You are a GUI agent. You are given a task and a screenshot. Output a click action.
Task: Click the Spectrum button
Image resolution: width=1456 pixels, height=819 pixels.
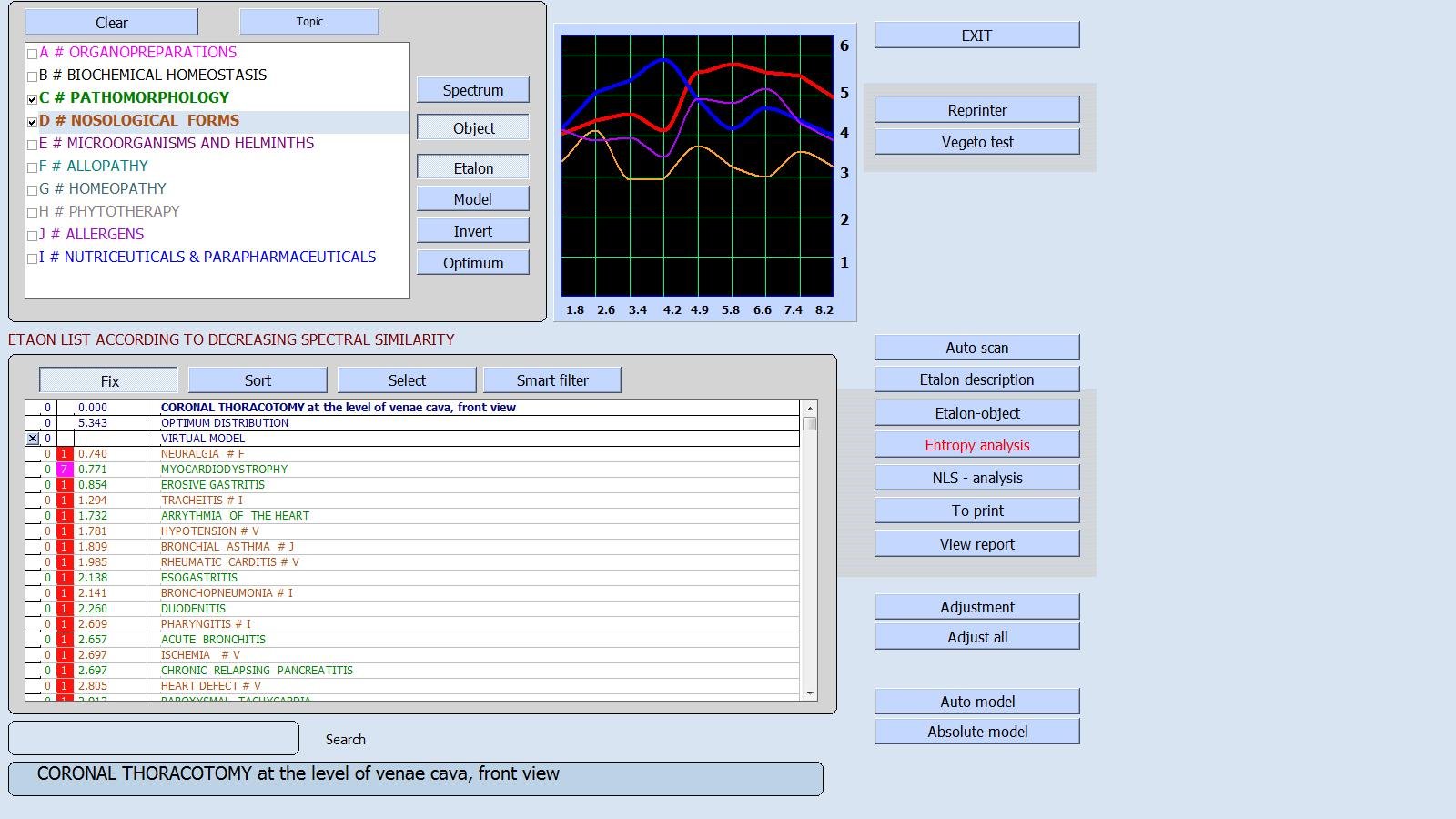click(x=472, y=89)
